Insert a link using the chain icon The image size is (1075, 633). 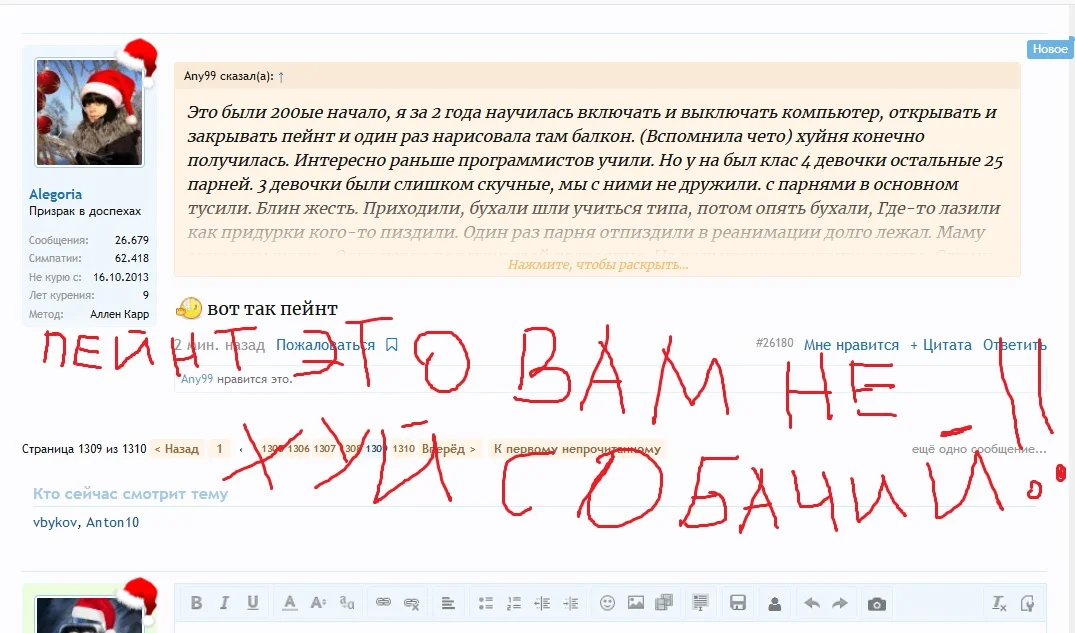coord(383,603)
